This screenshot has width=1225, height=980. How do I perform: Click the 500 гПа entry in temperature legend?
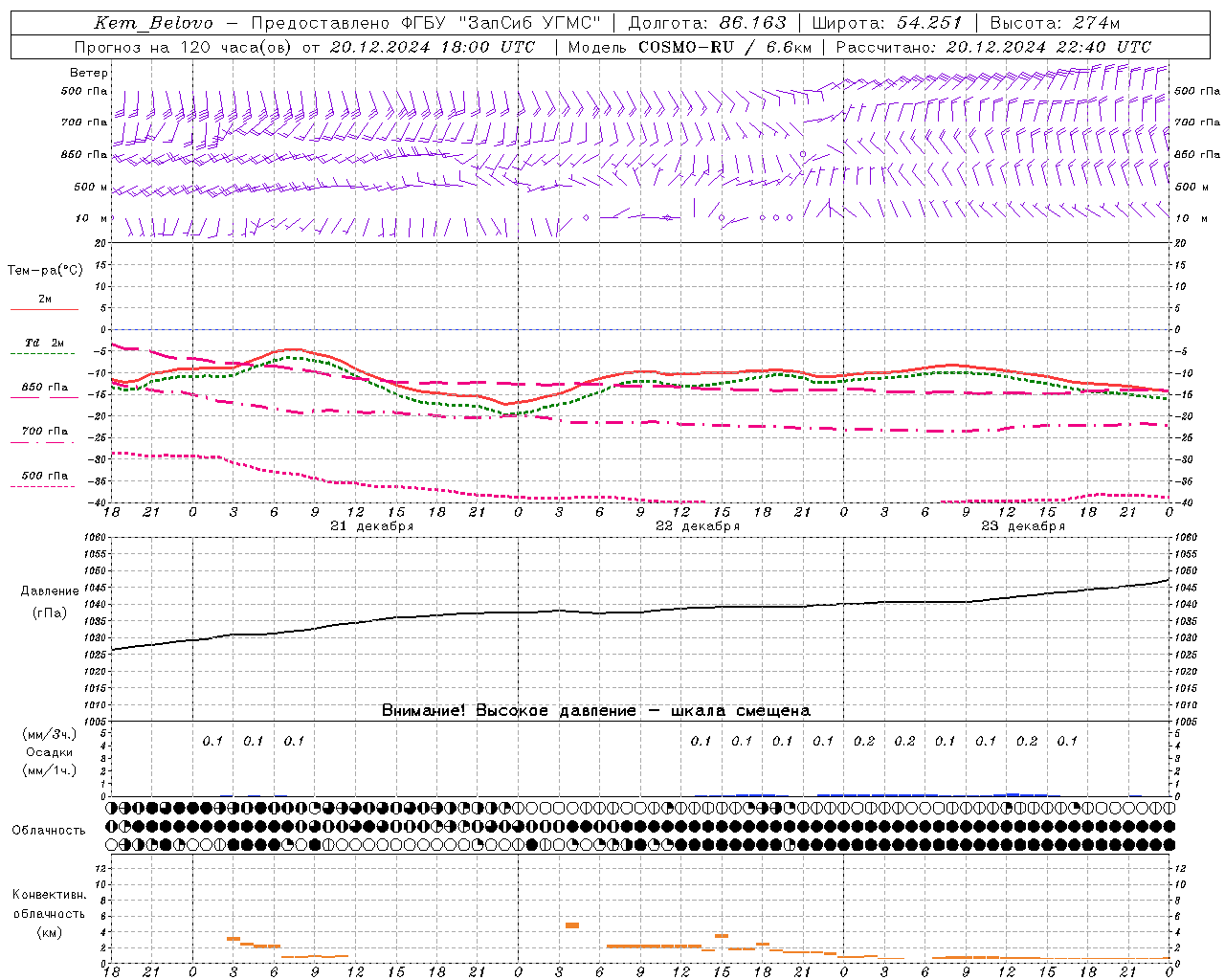point(44,479)
